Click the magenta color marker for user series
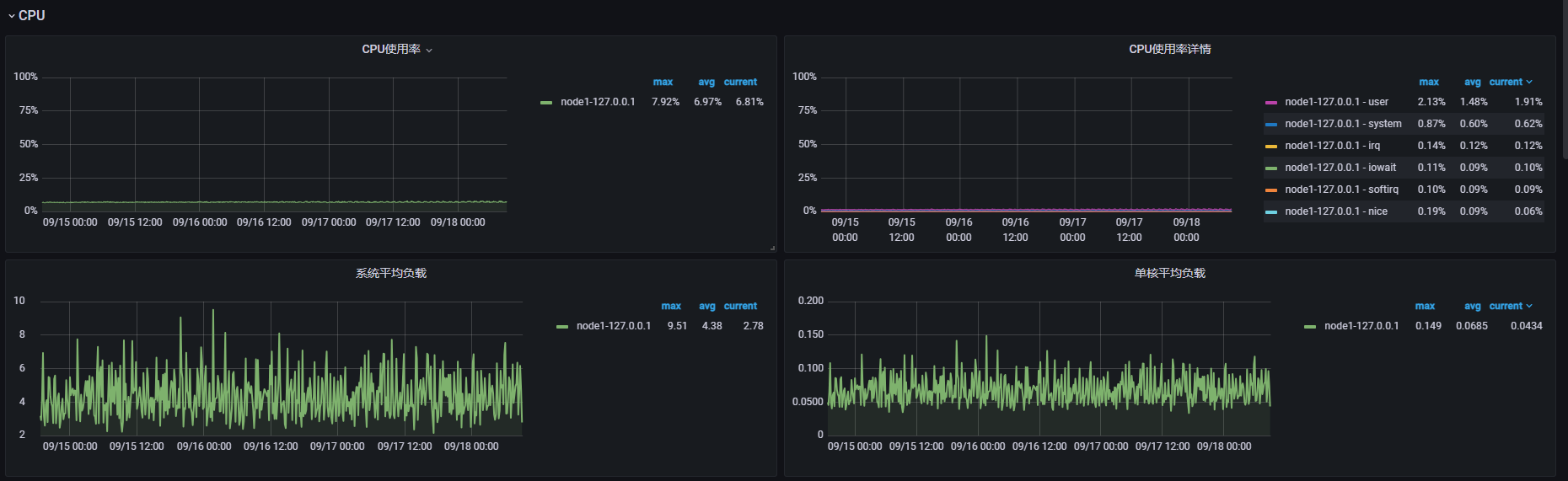1568x481 pixels. click(x=1270, y=103)
